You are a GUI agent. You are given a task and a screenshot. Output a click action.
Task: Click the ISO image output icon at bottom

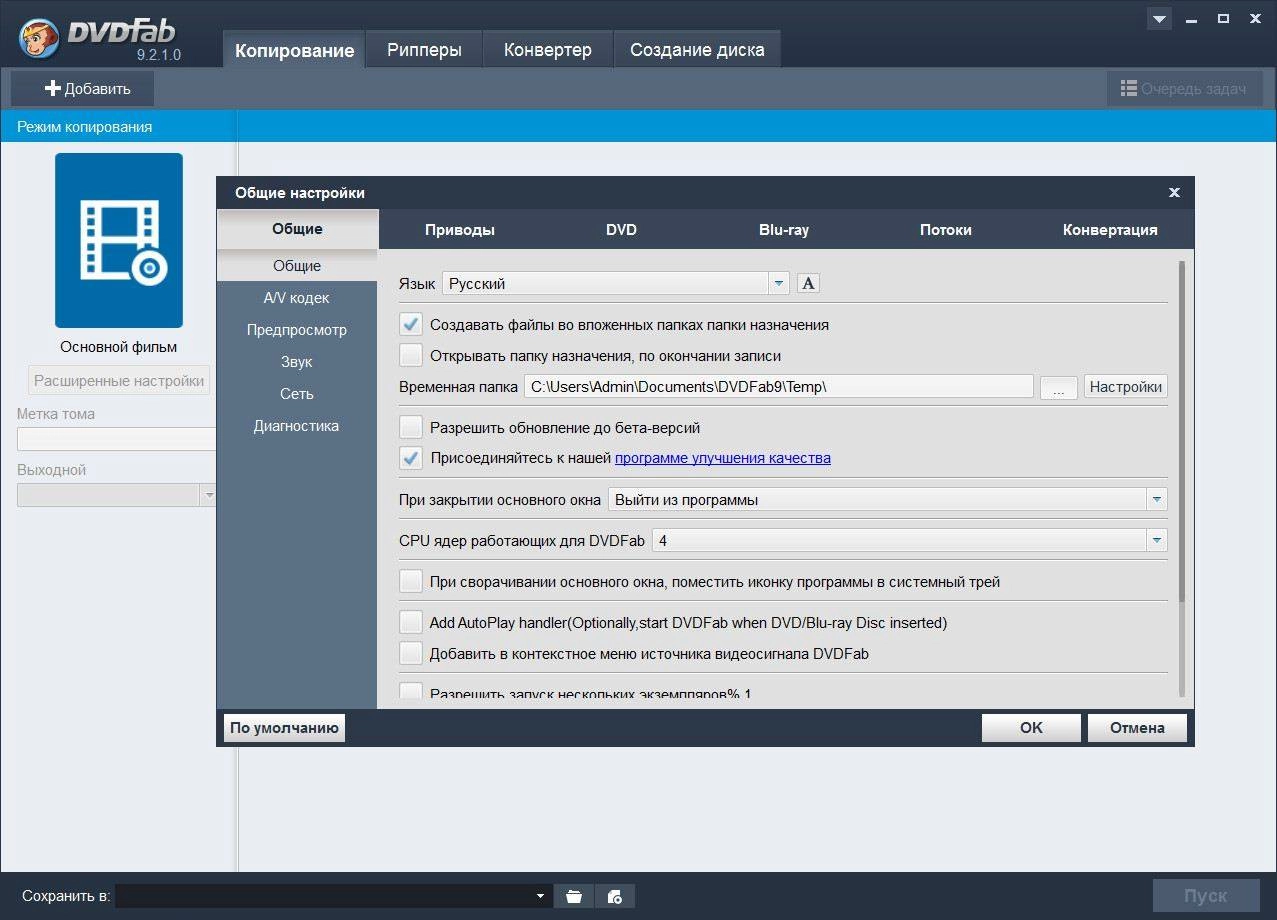point(615,896)
